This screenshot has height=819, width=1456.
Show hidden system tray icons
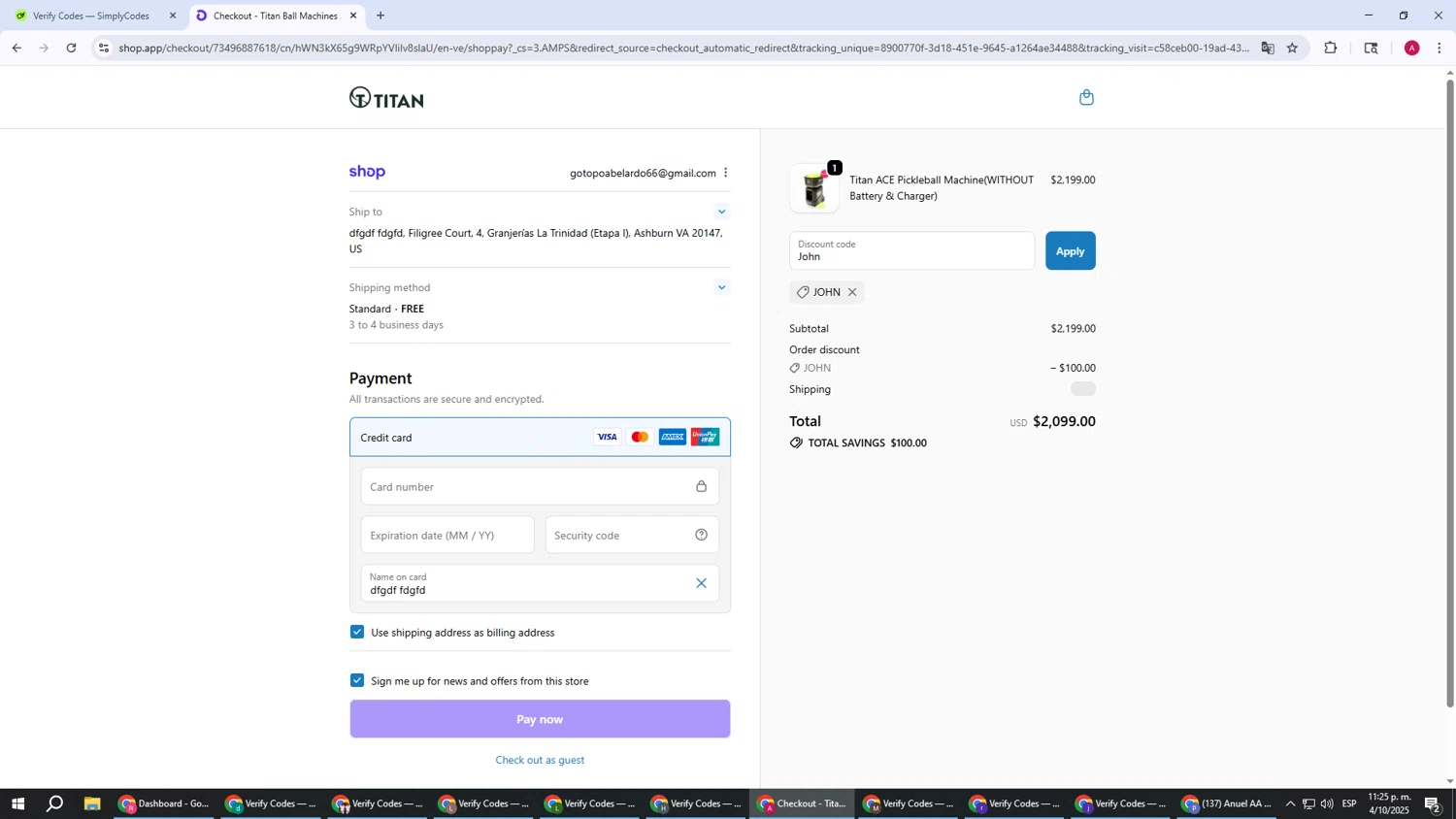pyautogui.click(x=1290, y=803)
